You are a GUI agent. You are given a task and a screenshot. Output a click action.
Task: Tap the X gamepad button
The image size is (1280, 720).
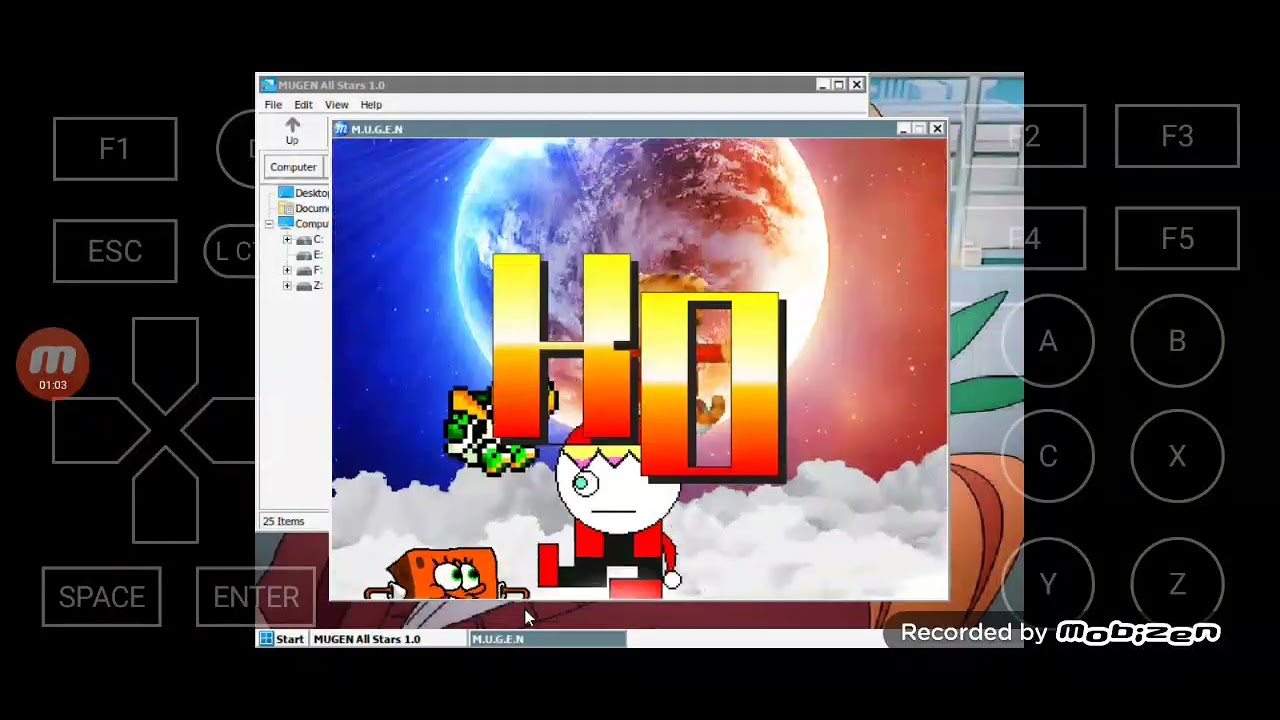point(1177,457)
